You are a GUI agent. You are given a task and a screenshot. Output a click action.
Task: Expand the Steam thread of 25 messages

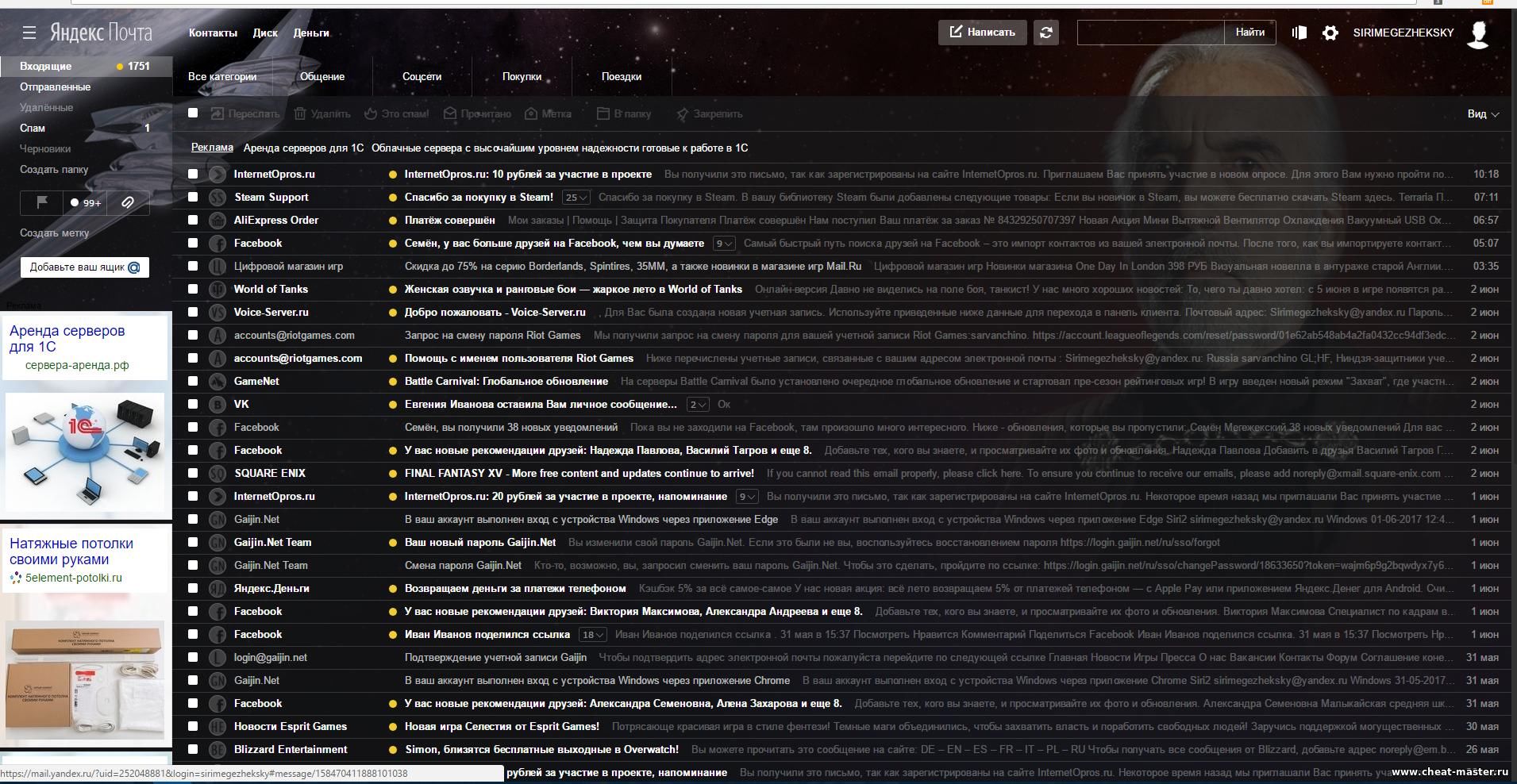[576, 197]
